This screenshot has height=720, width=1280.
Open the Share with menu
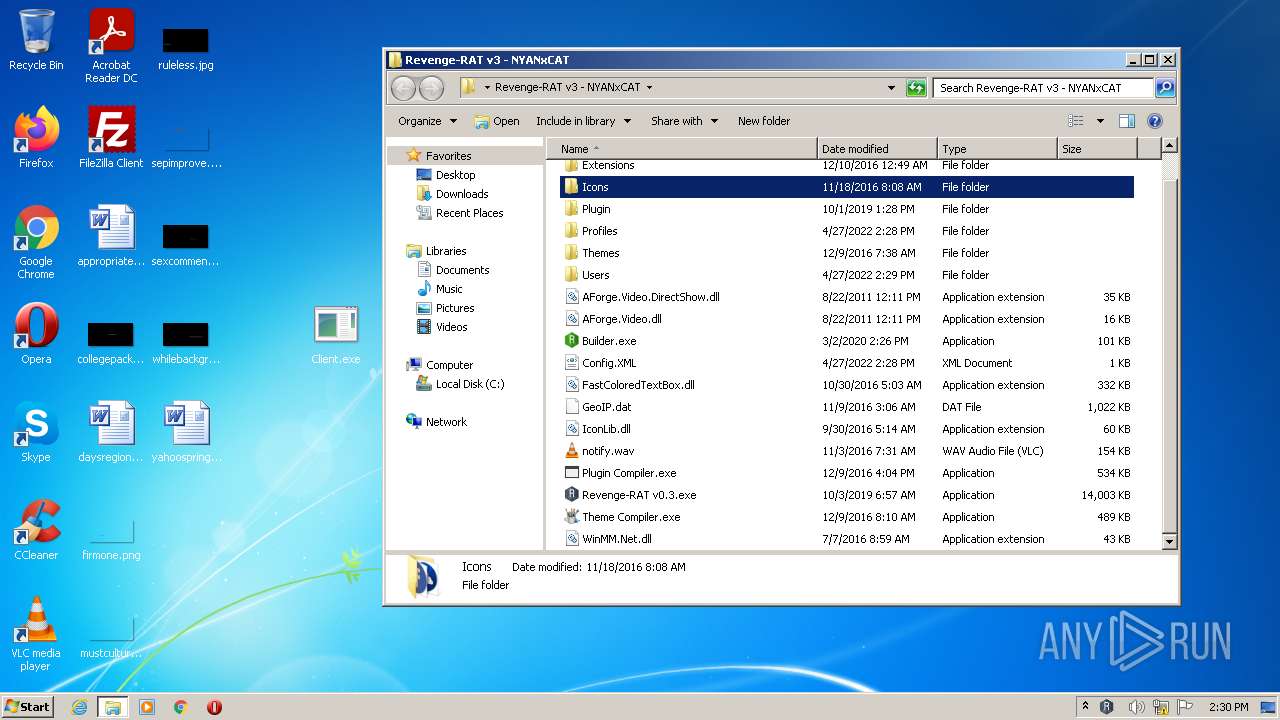click(x=684, y=121)
